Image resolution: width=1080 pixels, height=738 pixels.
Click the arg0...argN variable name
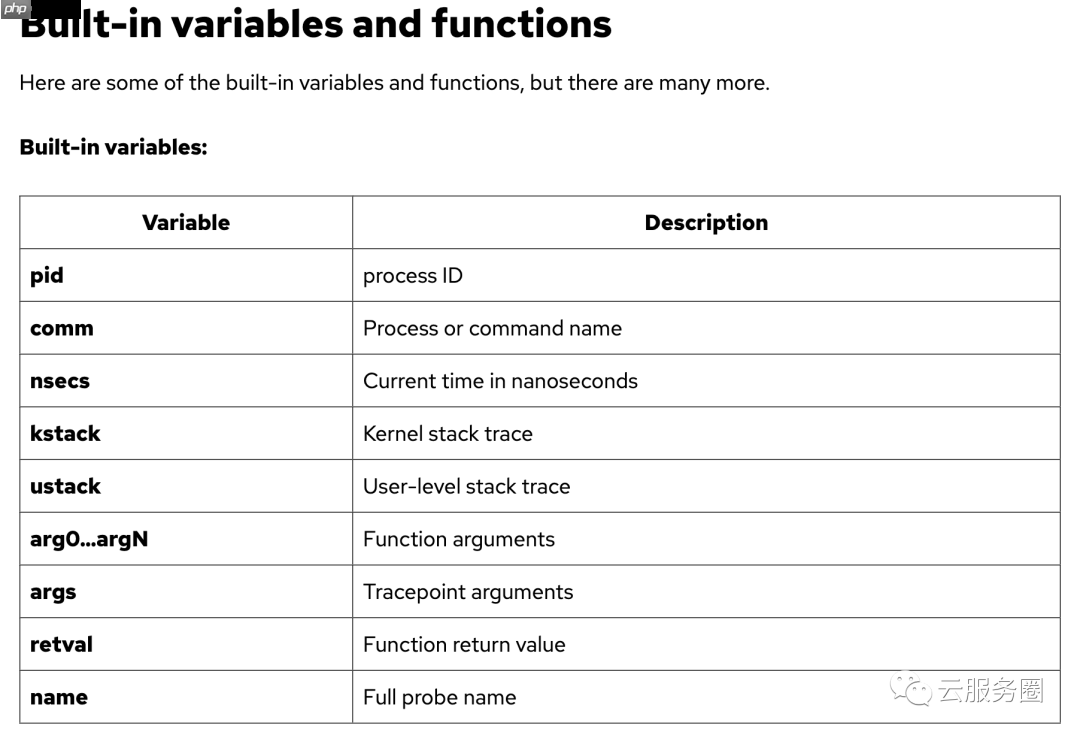(89, 539)
